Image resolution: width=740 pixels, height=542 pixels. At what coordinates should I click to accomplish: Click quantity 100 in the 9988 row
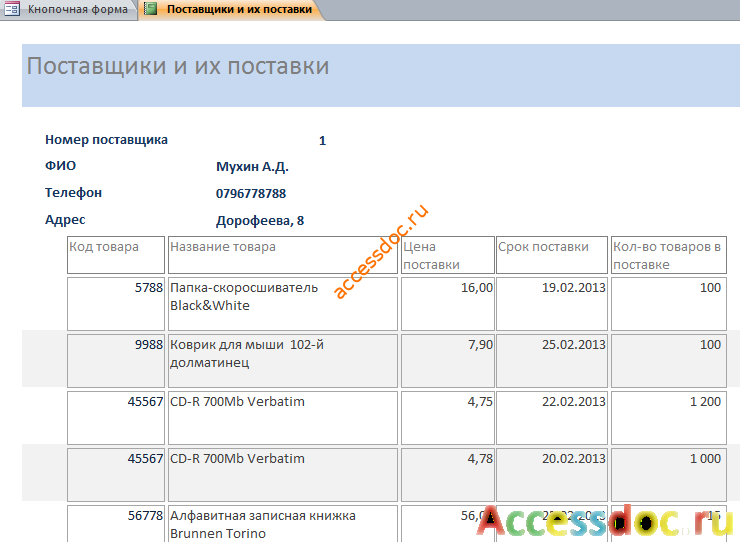[x=669, y=361]
